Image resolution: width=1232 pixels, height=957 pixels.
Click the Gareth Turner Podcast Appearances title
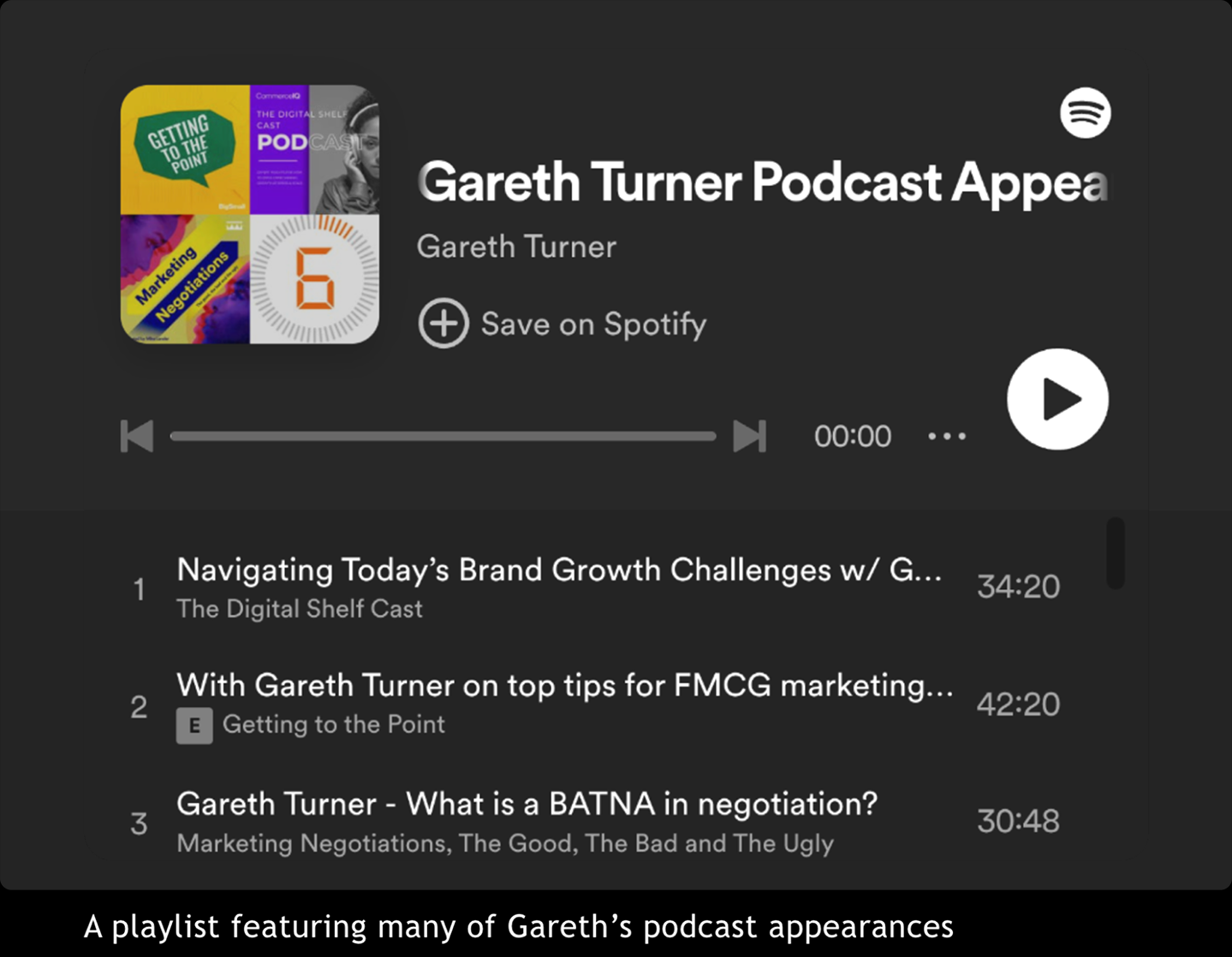tap(762, 181)
